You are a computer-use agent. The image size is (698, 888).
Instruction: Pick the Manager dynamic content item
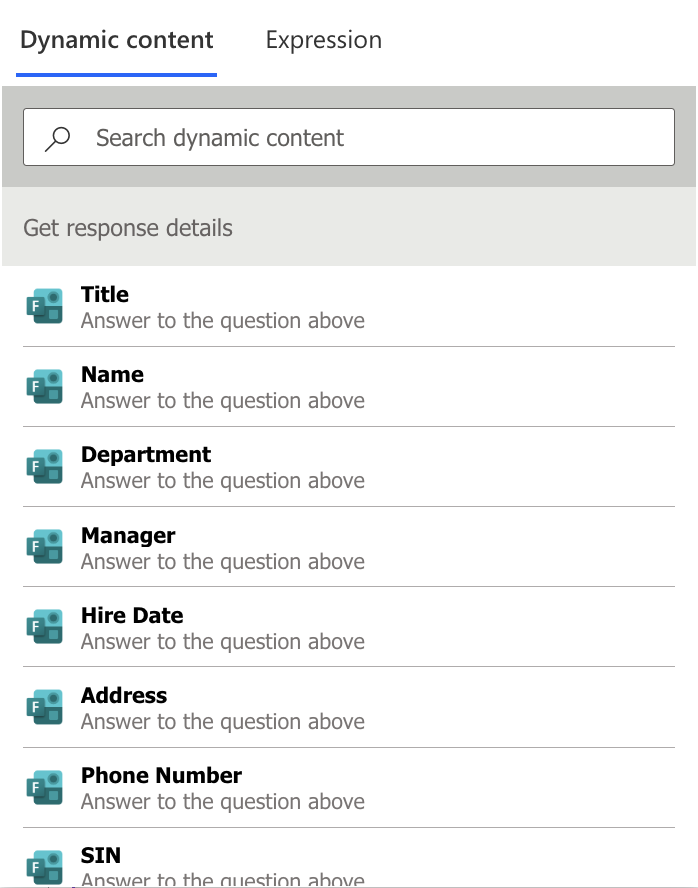click(x=349, y=547)
